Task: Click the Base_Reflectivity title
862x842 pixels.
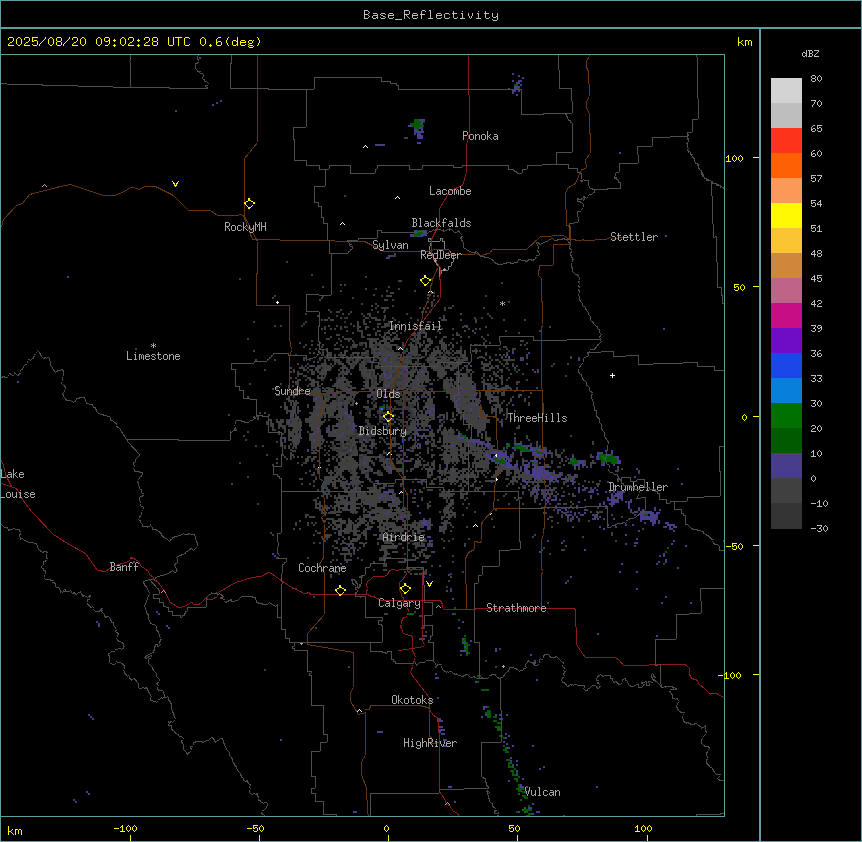Action: click(x=431, y=15)
